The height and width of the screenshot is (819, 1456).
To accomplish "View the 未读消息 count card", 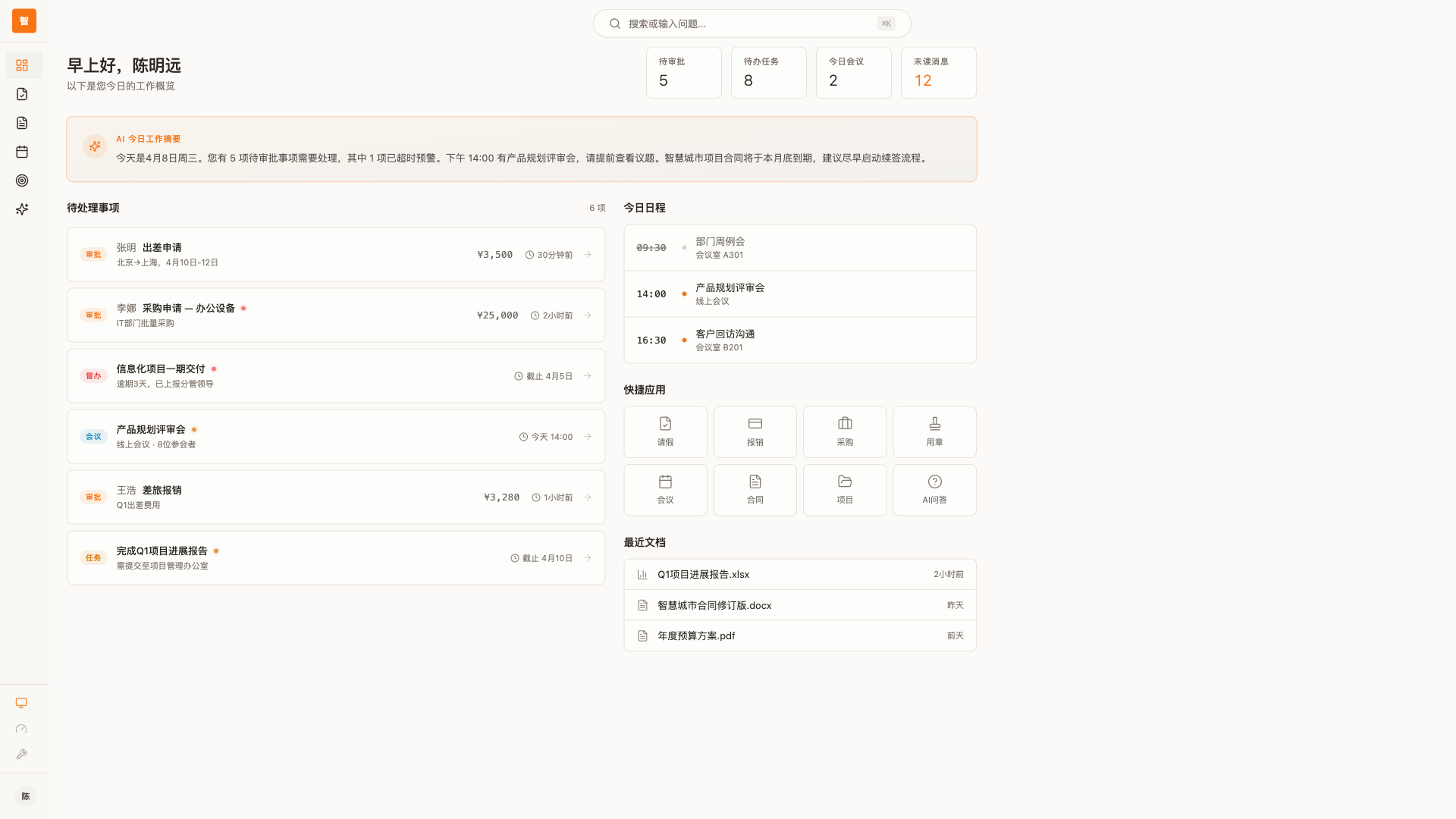I will pos(938,72).
